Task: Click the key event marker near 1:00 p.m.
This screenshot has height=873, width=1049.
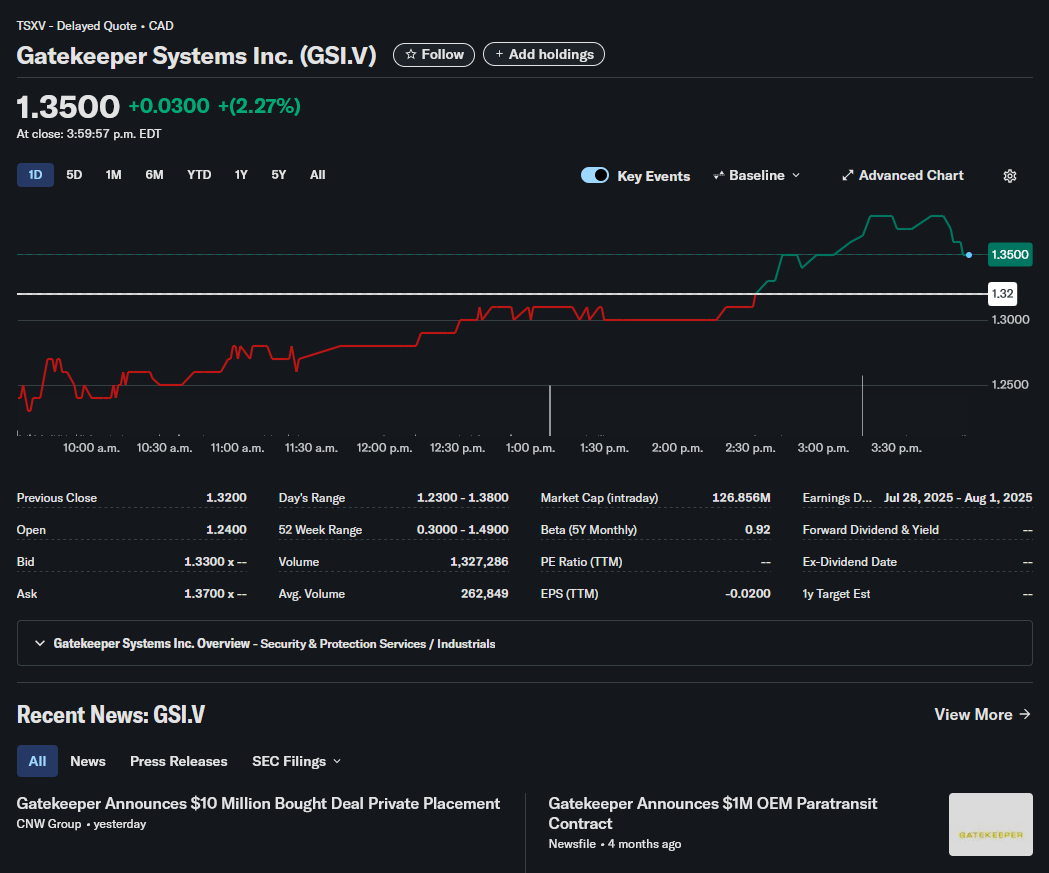Action: (x=550, y=410)
